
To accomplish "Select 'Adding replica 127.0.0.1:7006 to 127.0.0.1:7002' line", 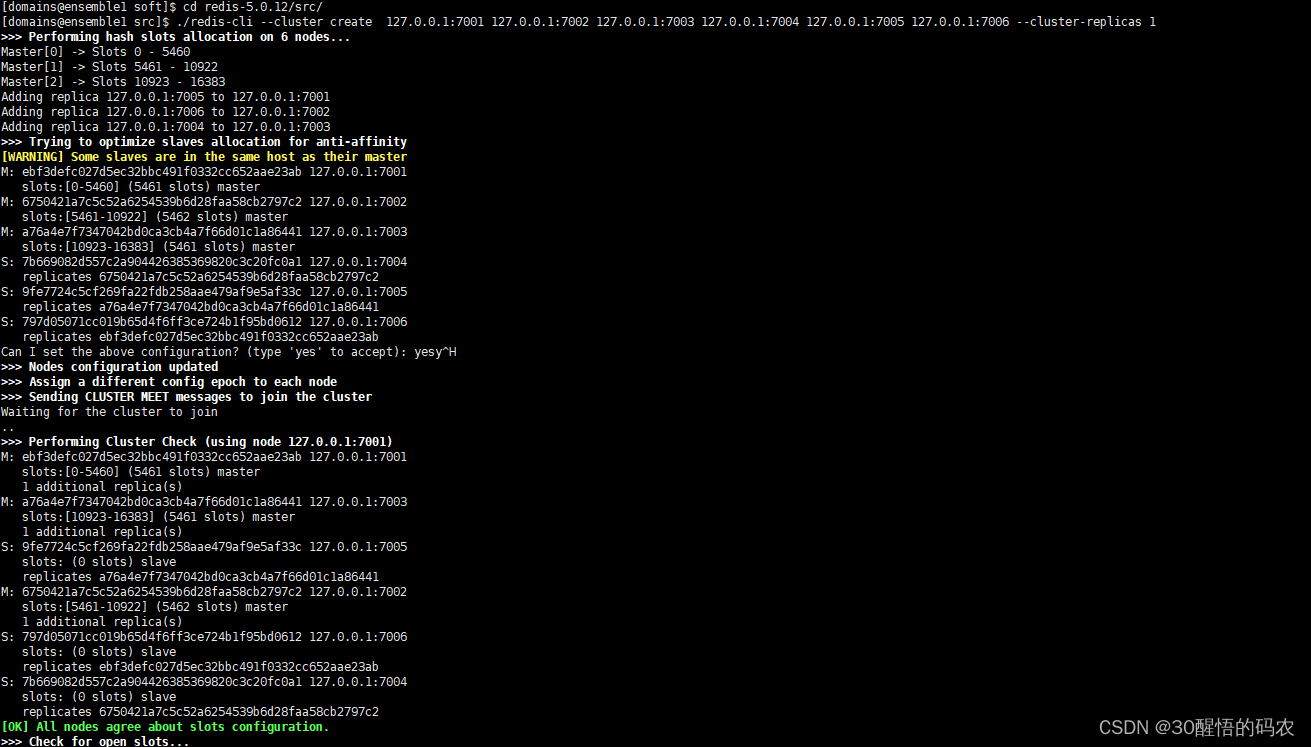I will (166, 112).
